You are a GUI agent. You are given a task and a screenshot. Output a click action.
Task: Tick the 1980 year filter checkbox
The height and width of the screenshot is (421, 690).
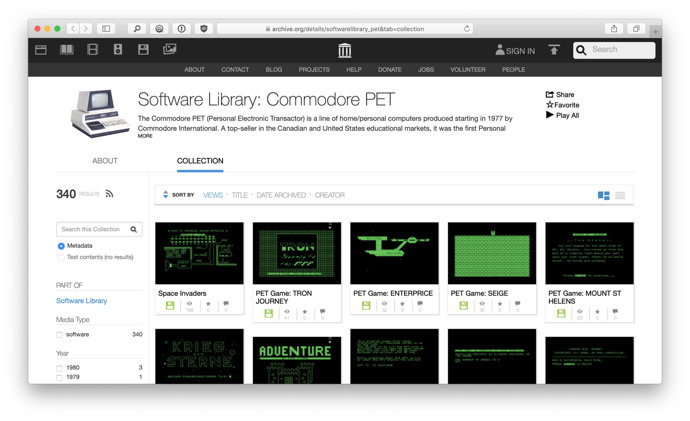coord(60,367)
